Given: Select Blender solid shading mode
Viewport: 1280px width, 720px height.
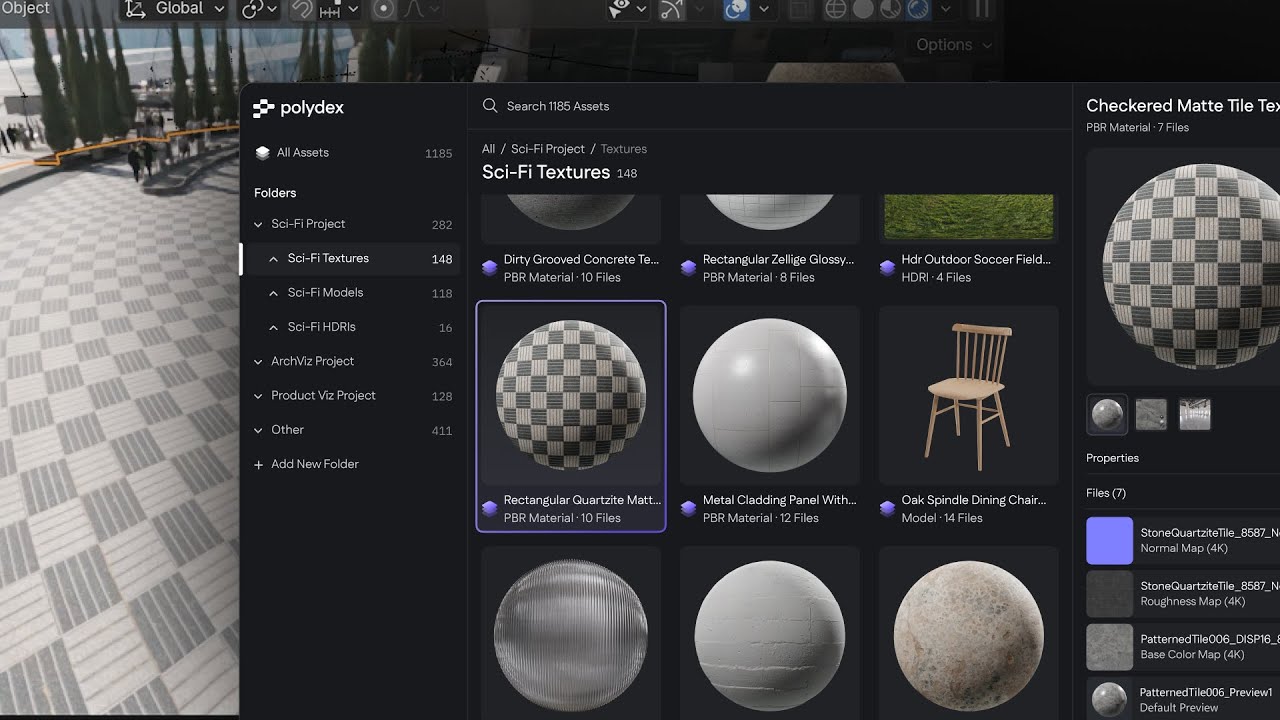Looking at the screenshot, I should tap(863, 9).
